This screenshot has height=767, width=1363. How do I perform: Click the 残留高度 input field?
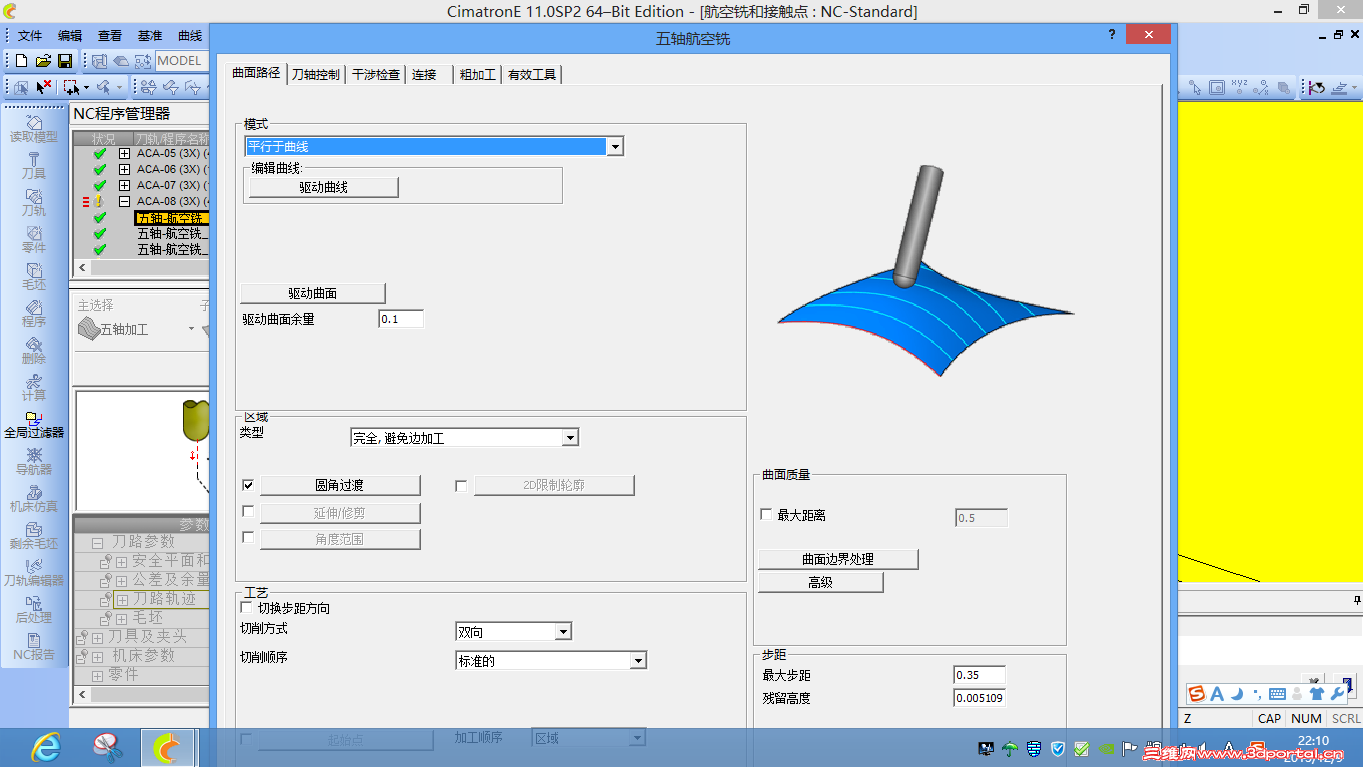[x=979, y=698]
